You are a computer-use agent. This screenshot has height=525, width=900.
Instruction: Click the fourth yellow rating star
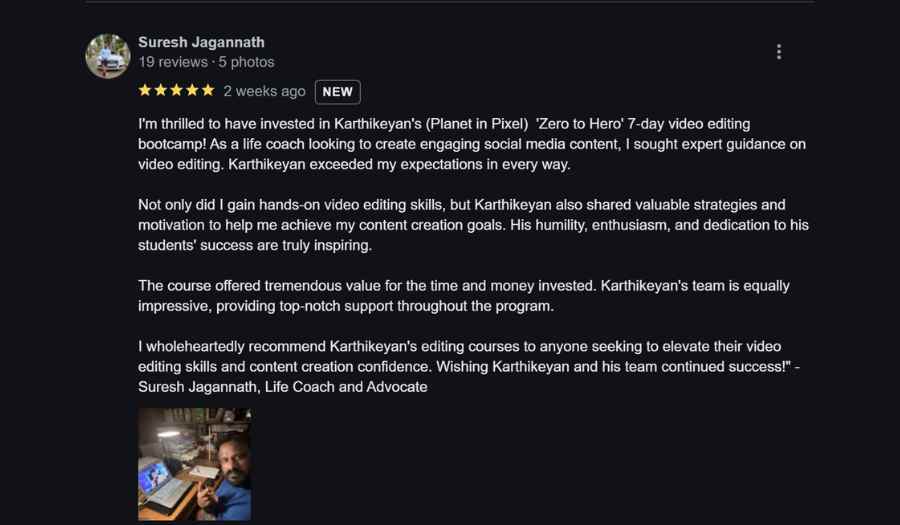192,90
